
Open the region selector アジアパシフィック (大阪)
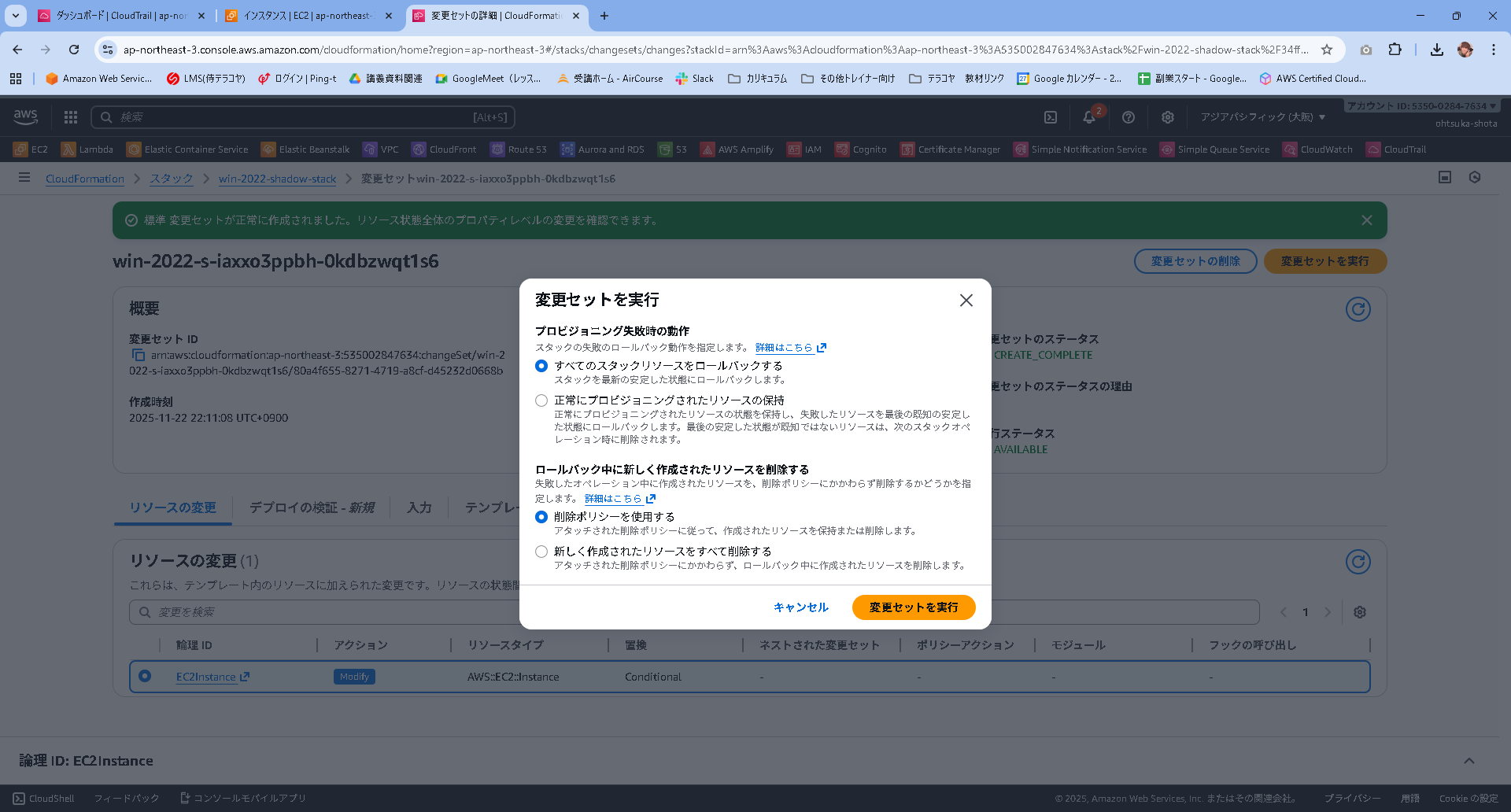pos(1262,117)
